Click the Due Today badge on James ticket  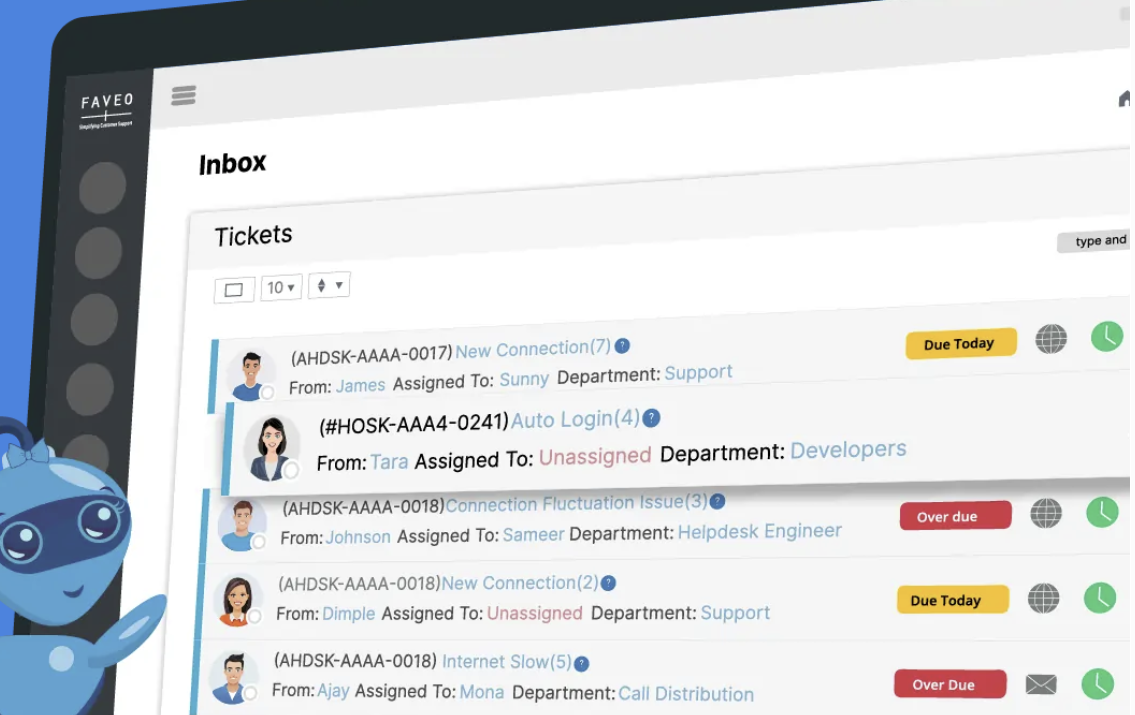[961, 344]
